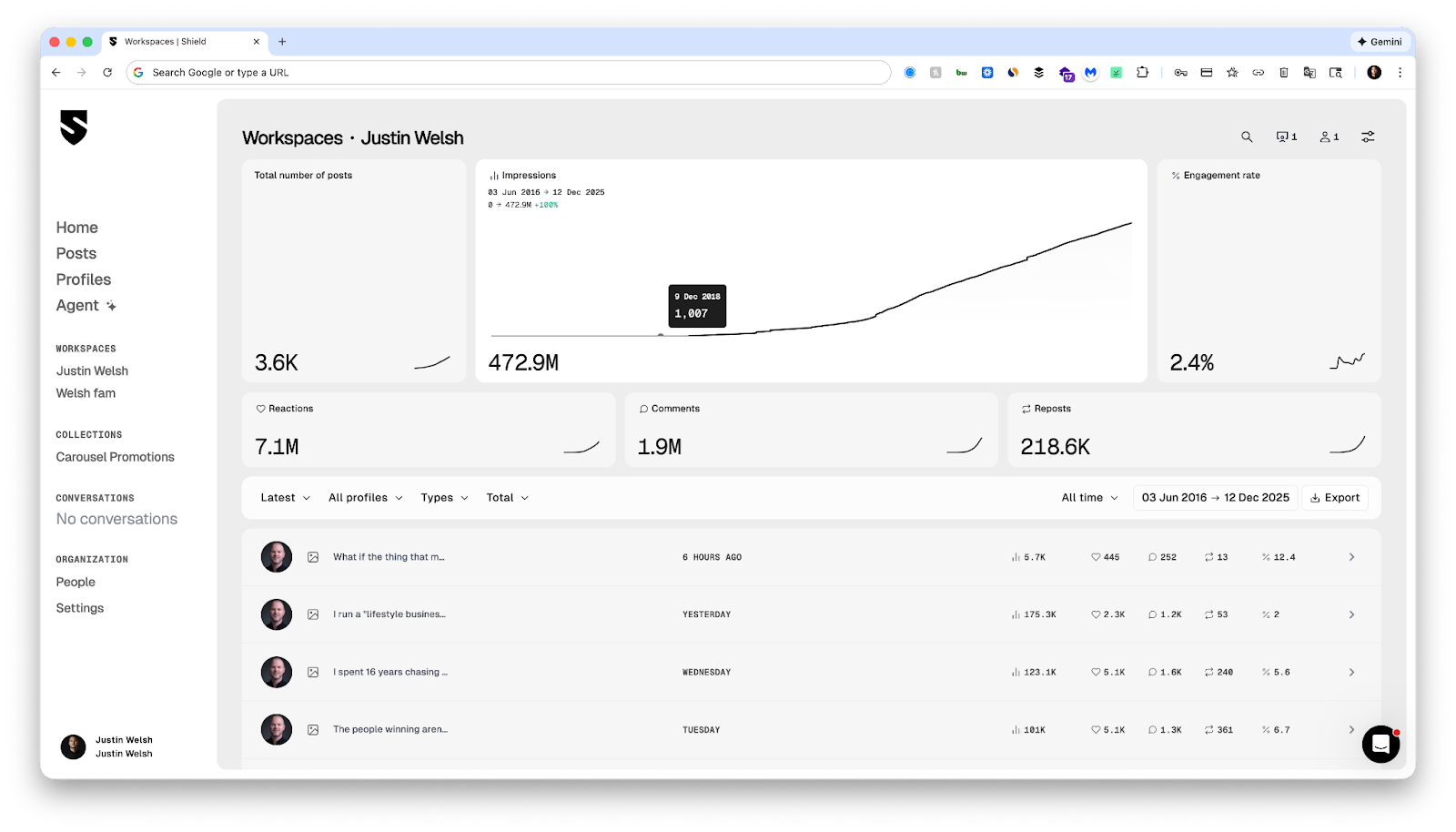
Task: Open the chat support bubble
Action: (1380, 745)
